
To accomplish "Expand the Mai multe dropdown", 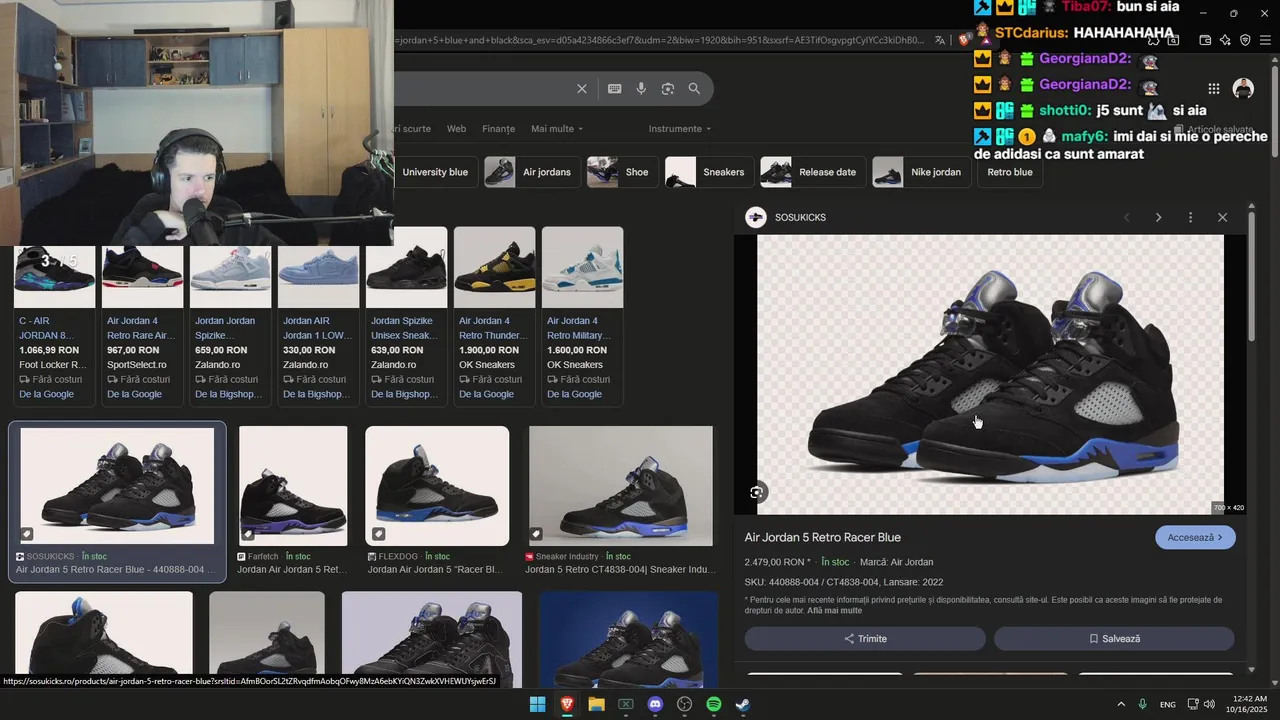I will [x=557, y=129].
